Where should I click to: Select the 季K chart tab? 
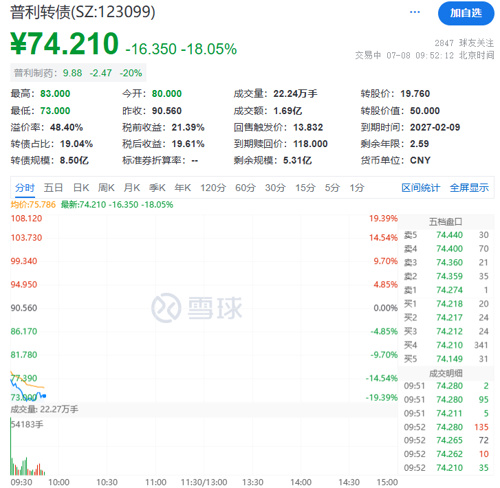(157, 188)
